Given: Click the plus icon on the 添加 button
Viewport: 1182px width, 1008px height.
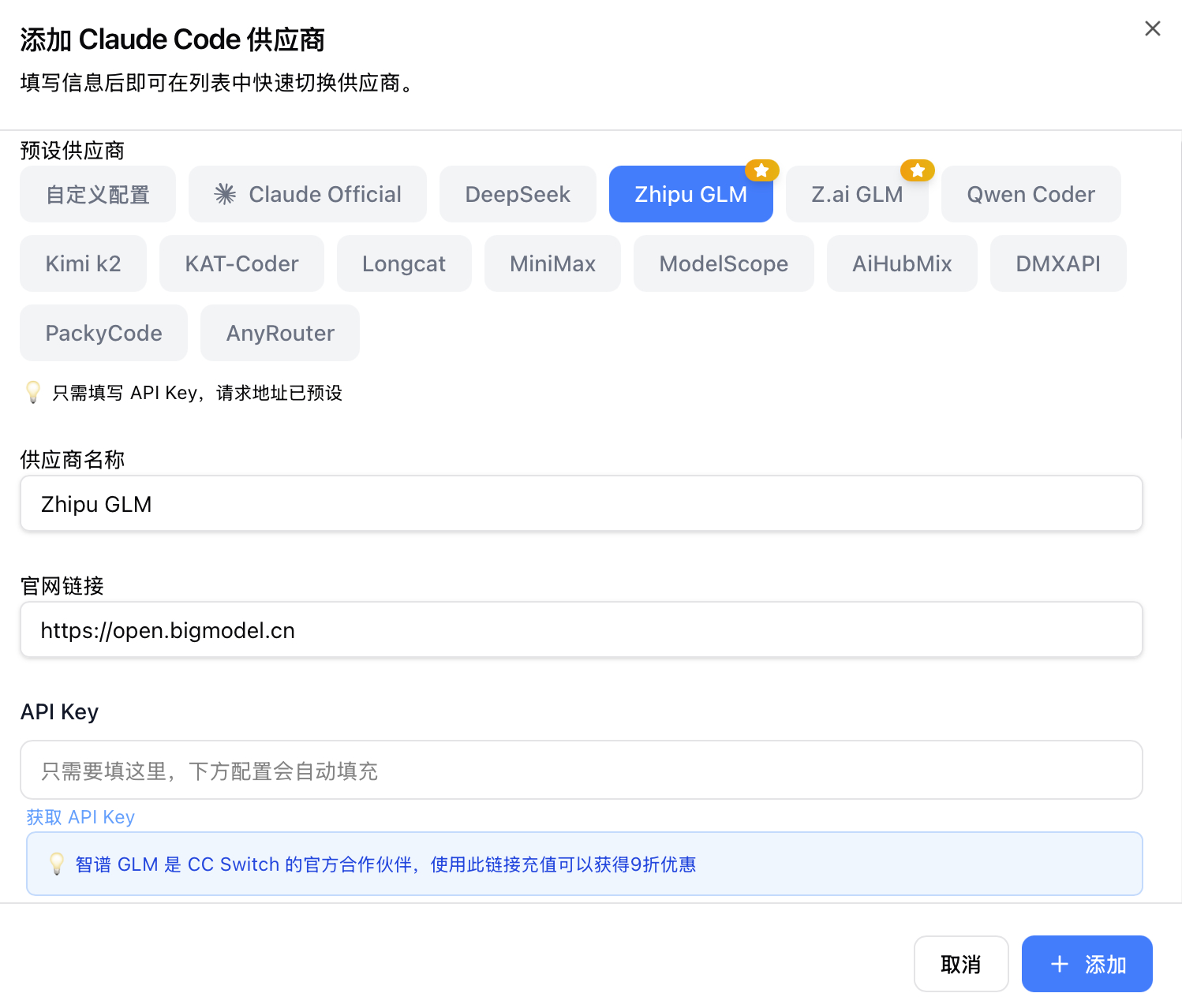Looking at the screenshot, I should (x=1058, y=964).
